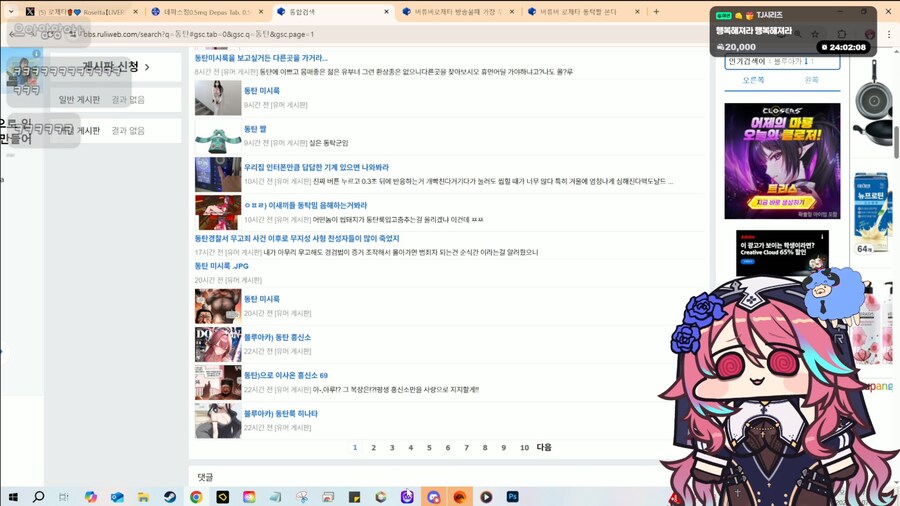Screen dimensions: 900x506
Task: Bookmark this page with the star icon
Action: pos(814,34)
